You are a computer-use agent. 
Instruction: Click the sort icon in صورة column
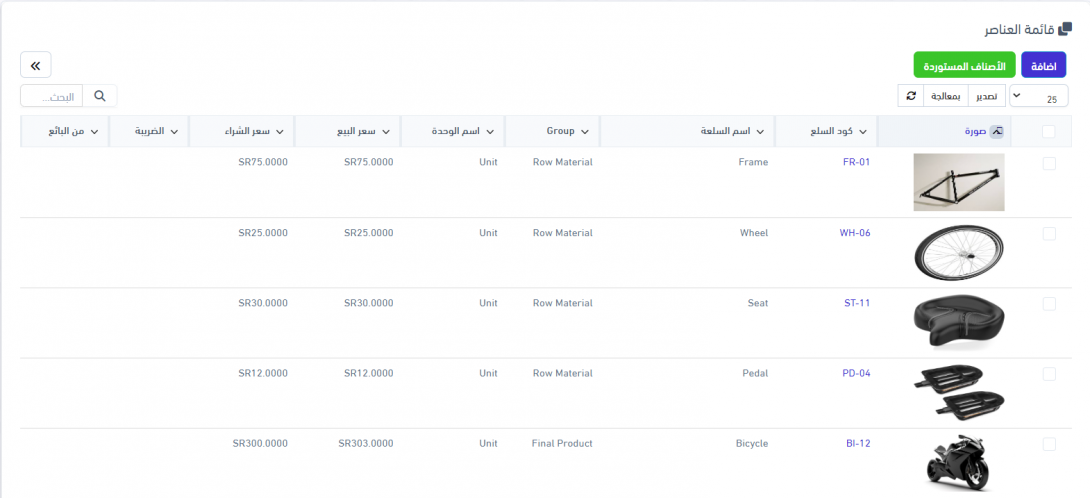[996, 131]
